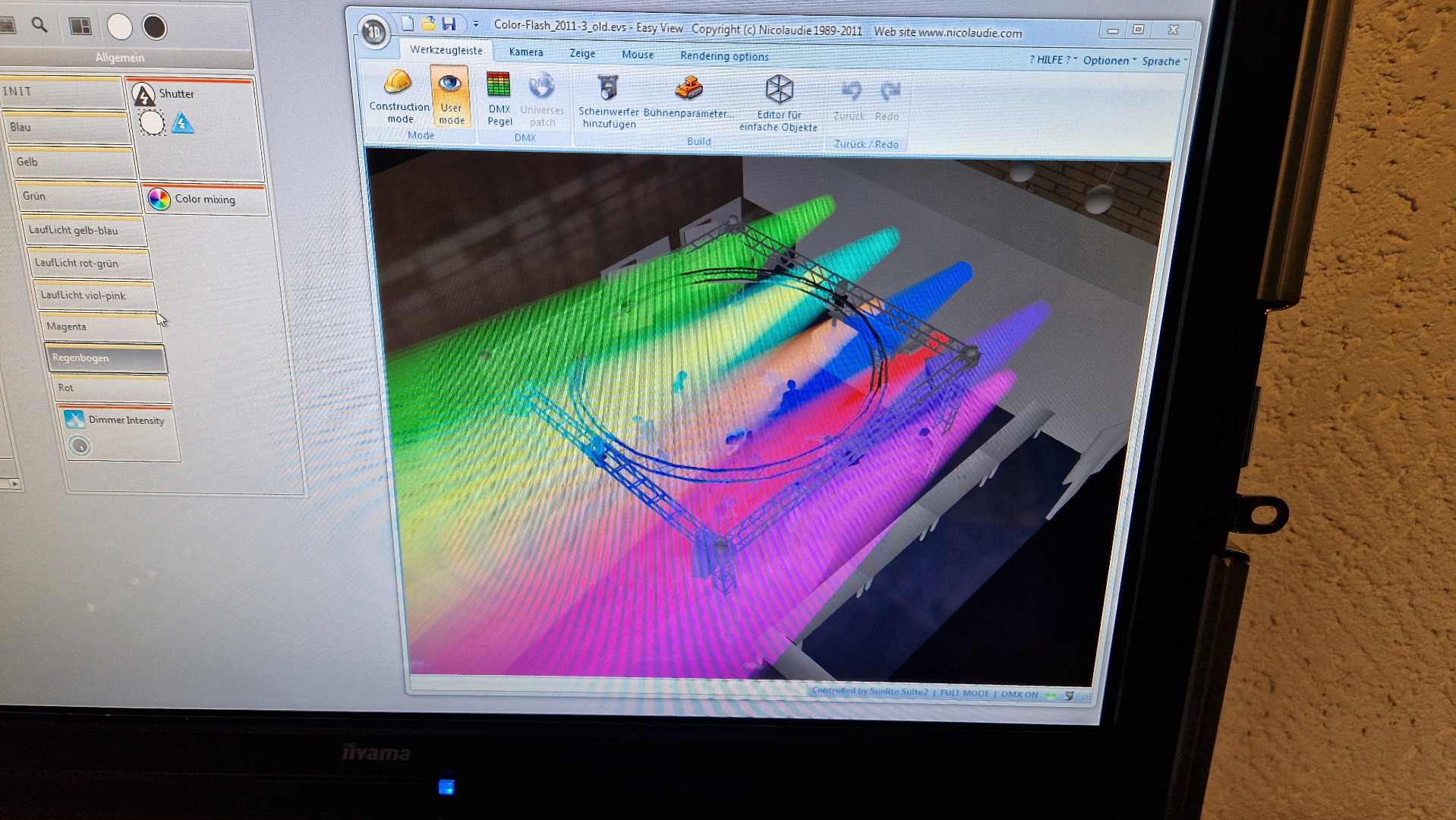Click the Save floppy disk icon
The height and width of the screenshot is (820, 1456).
tap(449, 24)
